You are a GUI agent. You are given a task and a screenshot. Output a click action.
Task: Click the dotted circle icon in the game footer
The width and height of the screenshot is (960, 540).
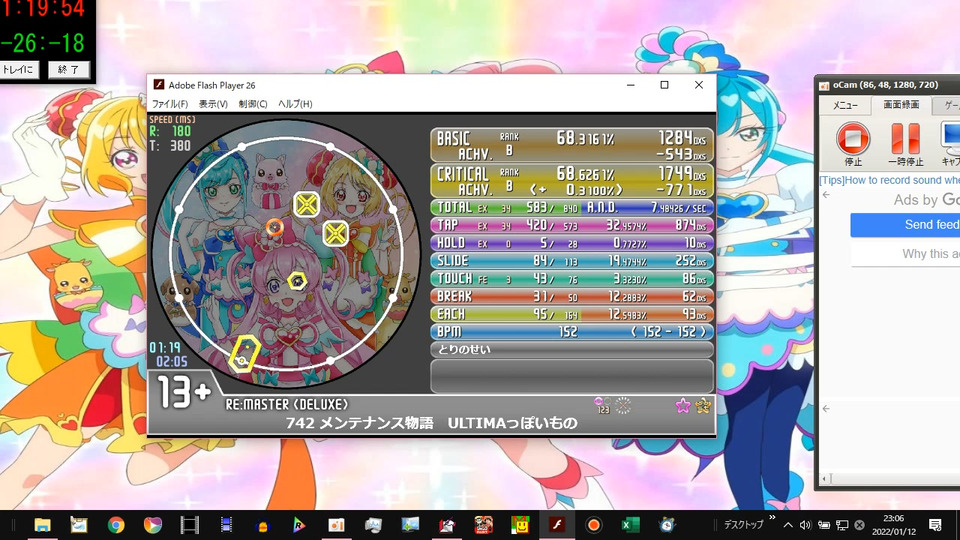[x=623, y=405]
